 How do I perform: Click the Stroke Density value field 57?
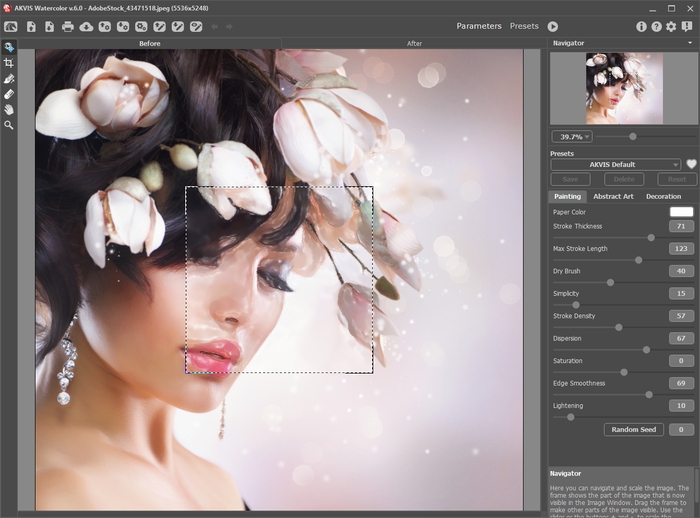(681, 316)
